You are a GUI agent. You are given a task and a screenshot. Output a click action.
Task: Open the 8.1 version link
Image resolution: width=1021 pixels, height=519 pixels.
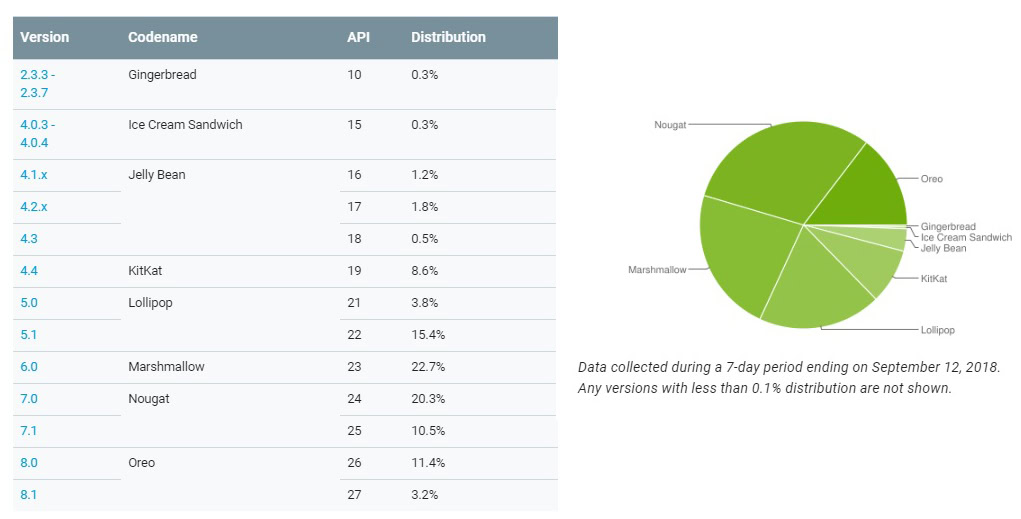tap(29, 494)
